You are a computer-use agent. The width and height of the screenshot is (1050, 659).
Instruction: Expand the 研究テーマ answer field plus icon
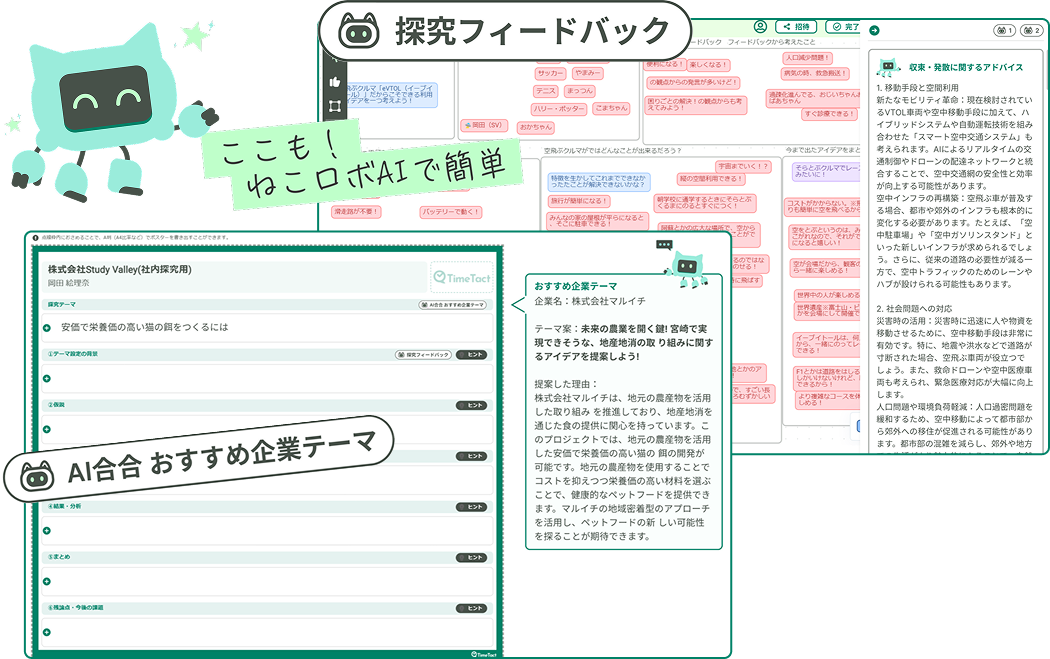coord(45,326)
